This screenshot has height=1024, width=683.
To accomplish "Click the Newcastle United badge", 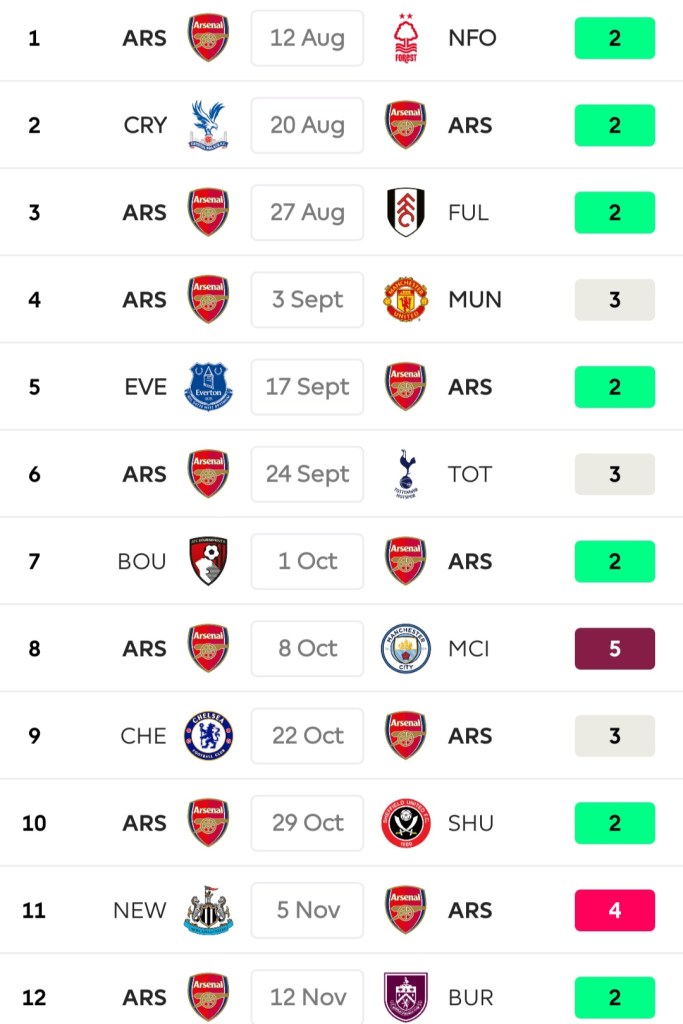I will [x=208, y=910].
